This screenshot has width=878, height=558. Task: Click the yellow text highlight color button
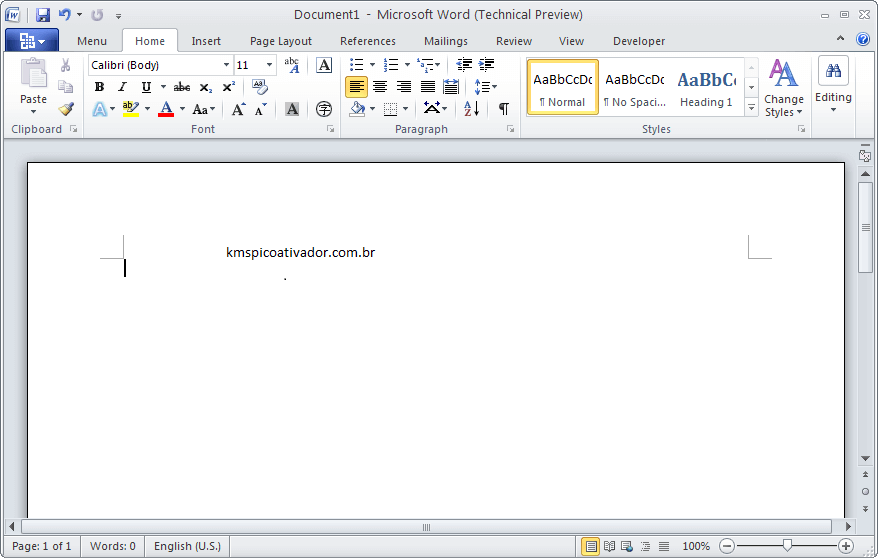(130, 109)
